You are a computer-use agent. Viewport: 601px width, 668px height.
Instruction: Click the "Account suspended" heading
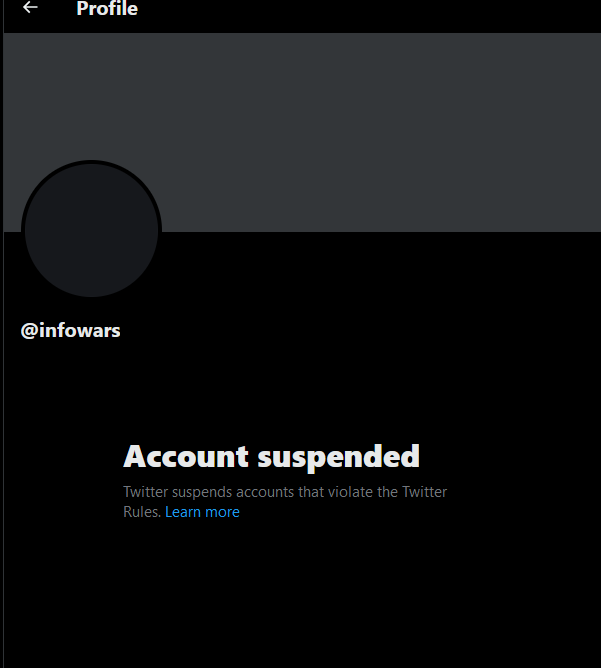272,457
